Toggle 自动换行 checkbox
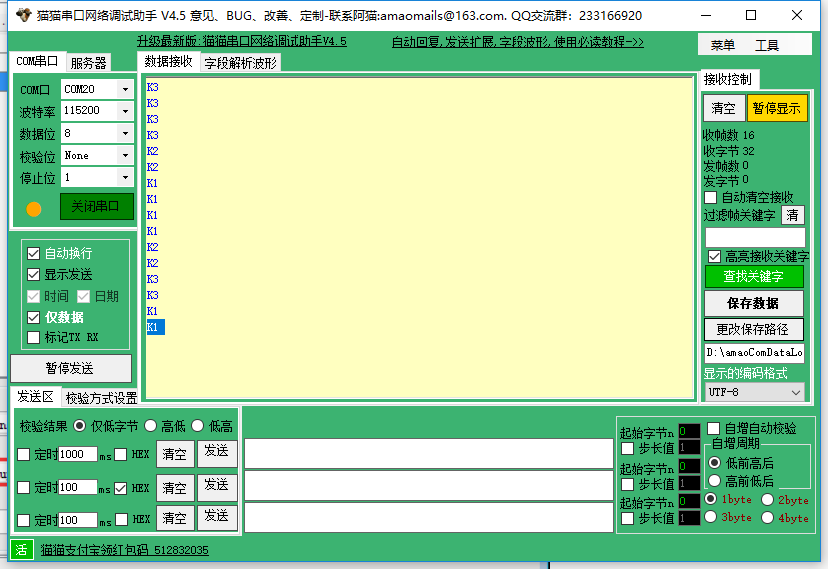The width and height of the screenshot is (828, 569). tap(33, 254)
